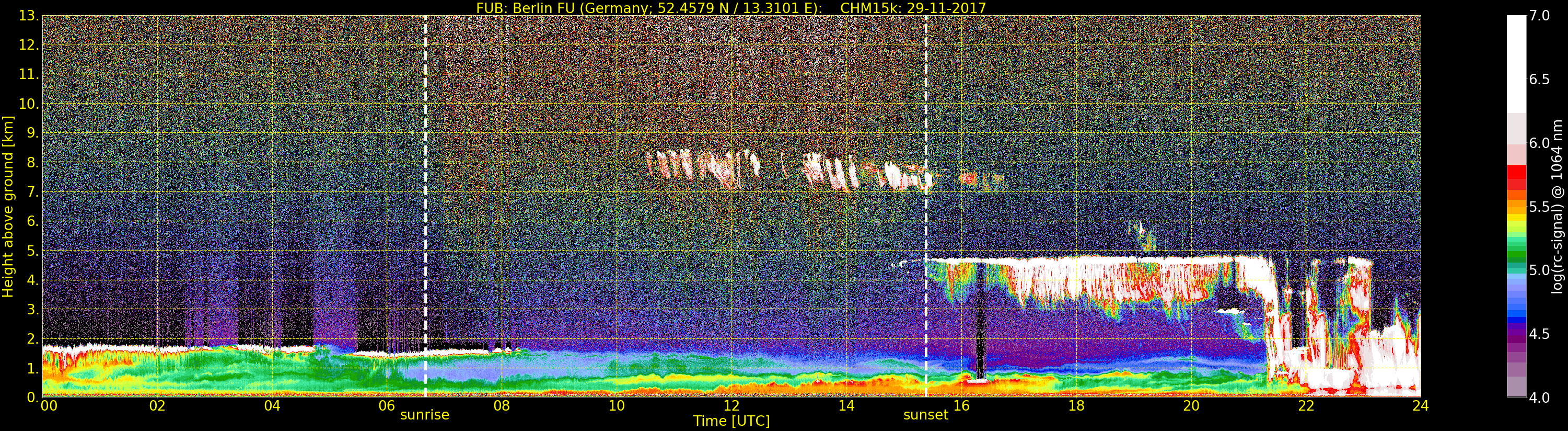Click the '08' tick on the time axis
The image size is (1568, 431).
pyautogui.click(x=502, y=406)
